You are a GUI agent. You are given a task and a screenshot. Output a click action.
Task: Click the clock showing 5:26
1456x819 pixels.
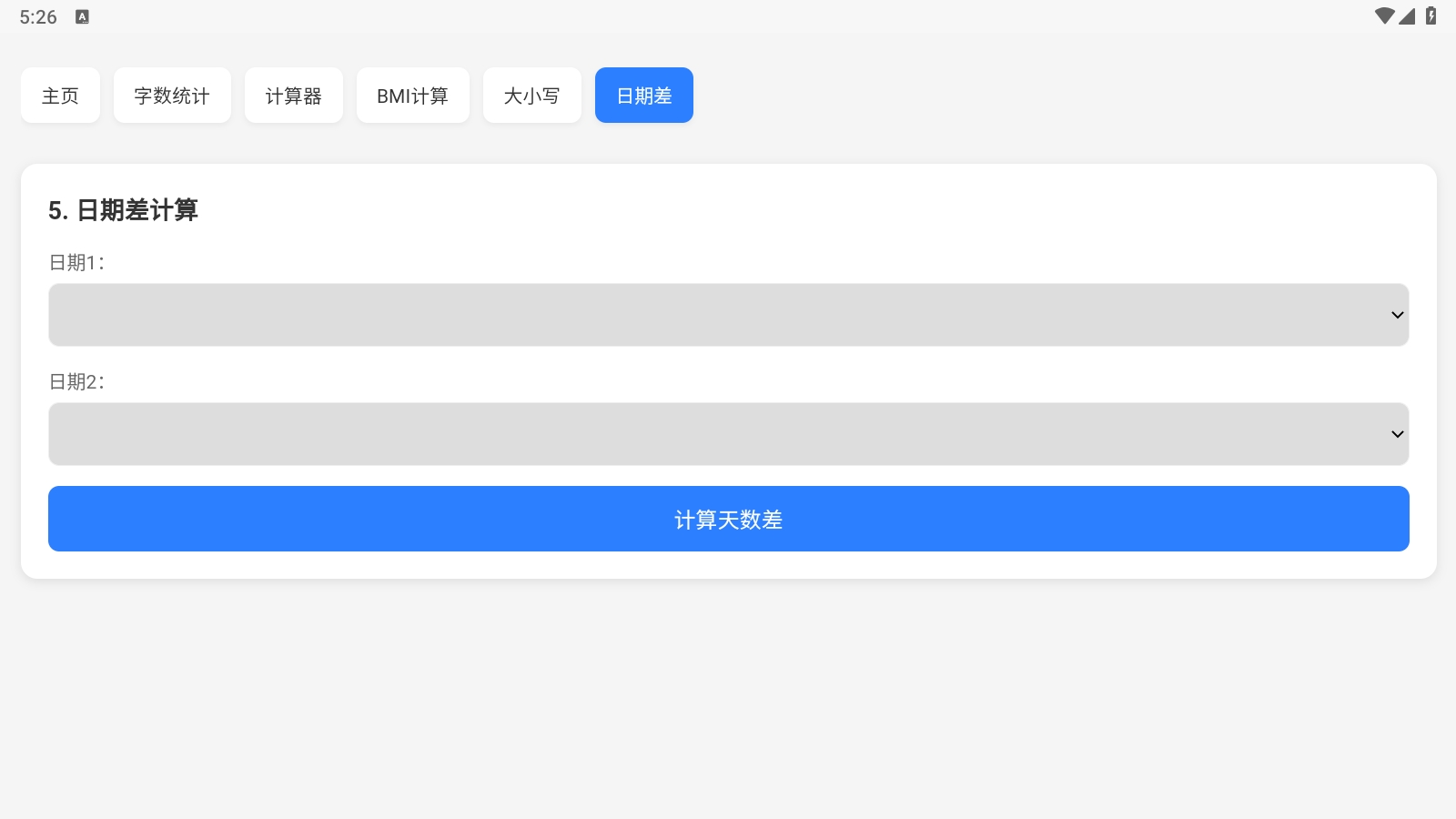pyautogui.click(x=36, y=15)
